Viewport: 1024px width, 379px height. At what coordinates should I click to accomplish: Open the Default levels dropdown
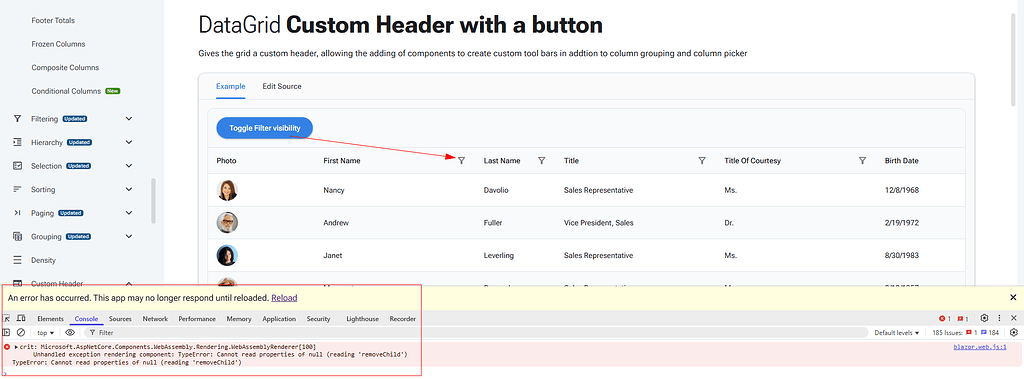[897, 333]
